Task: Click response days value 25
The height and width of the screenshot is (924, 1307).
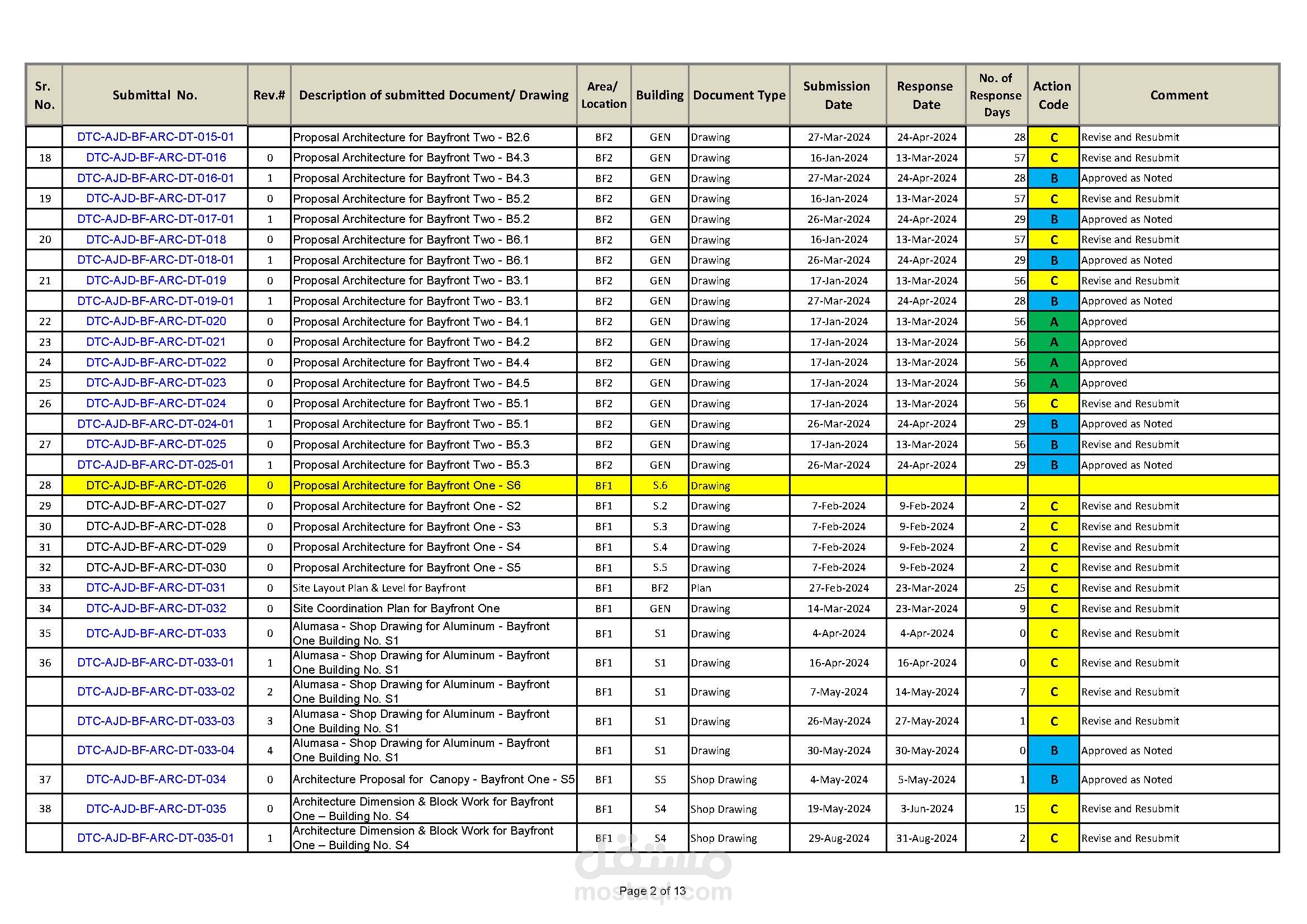Action: (1020, 588)
